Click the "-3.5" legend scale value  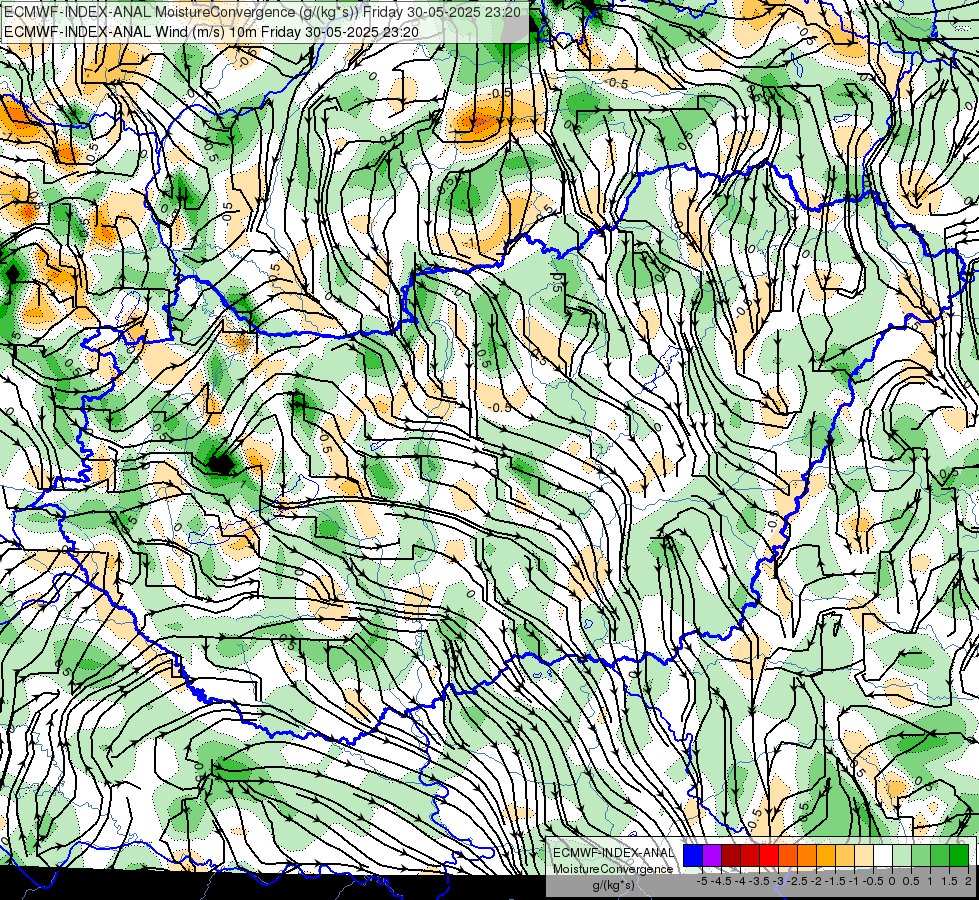[x=759, y=881]
